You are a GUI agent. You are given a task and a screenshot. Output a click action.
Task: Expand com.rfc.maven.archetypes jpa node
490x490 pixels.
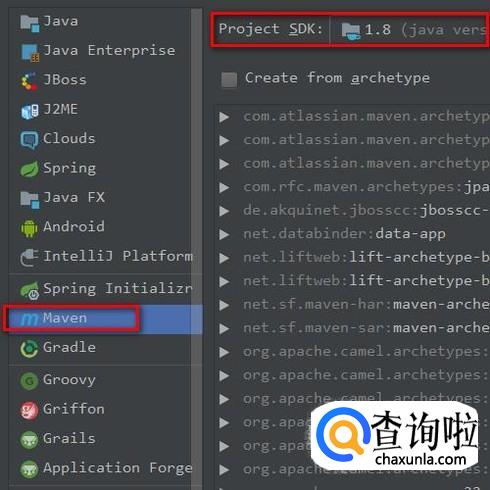pyautogui.click(x=224, y=187)
